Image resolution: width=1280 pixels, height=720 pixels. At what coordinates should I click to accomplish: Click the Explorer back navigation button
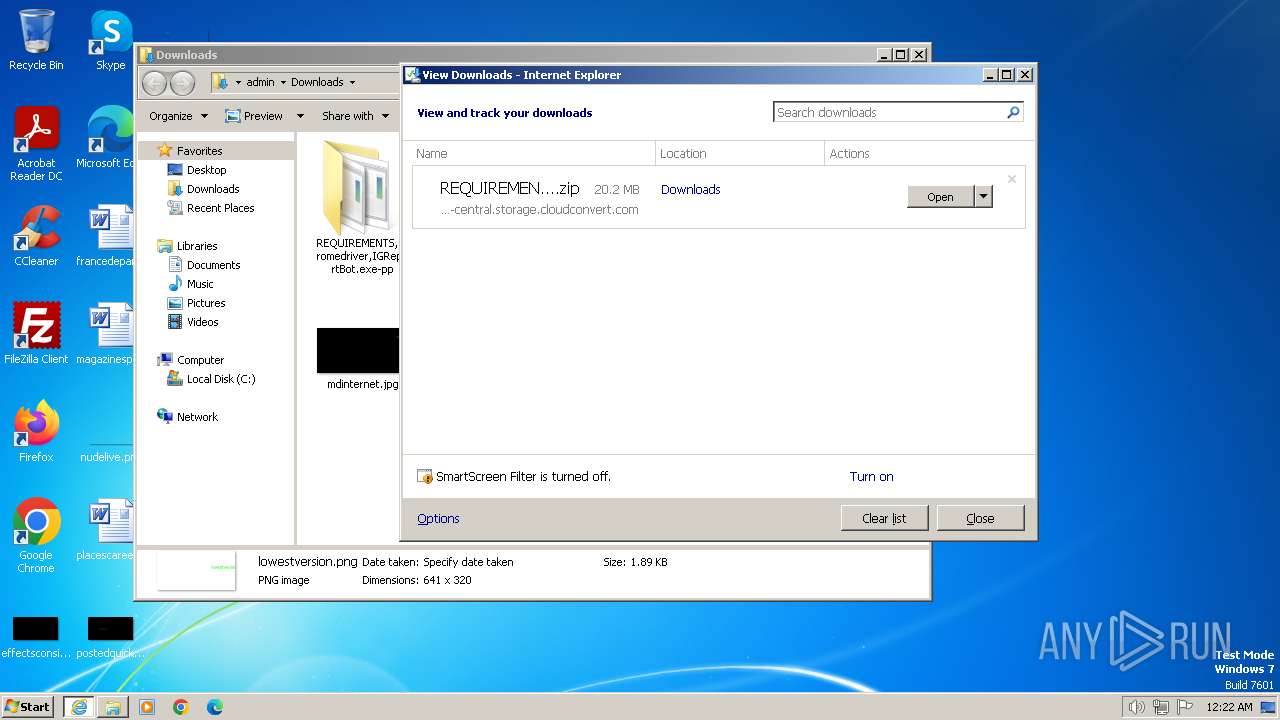point(155,82)
